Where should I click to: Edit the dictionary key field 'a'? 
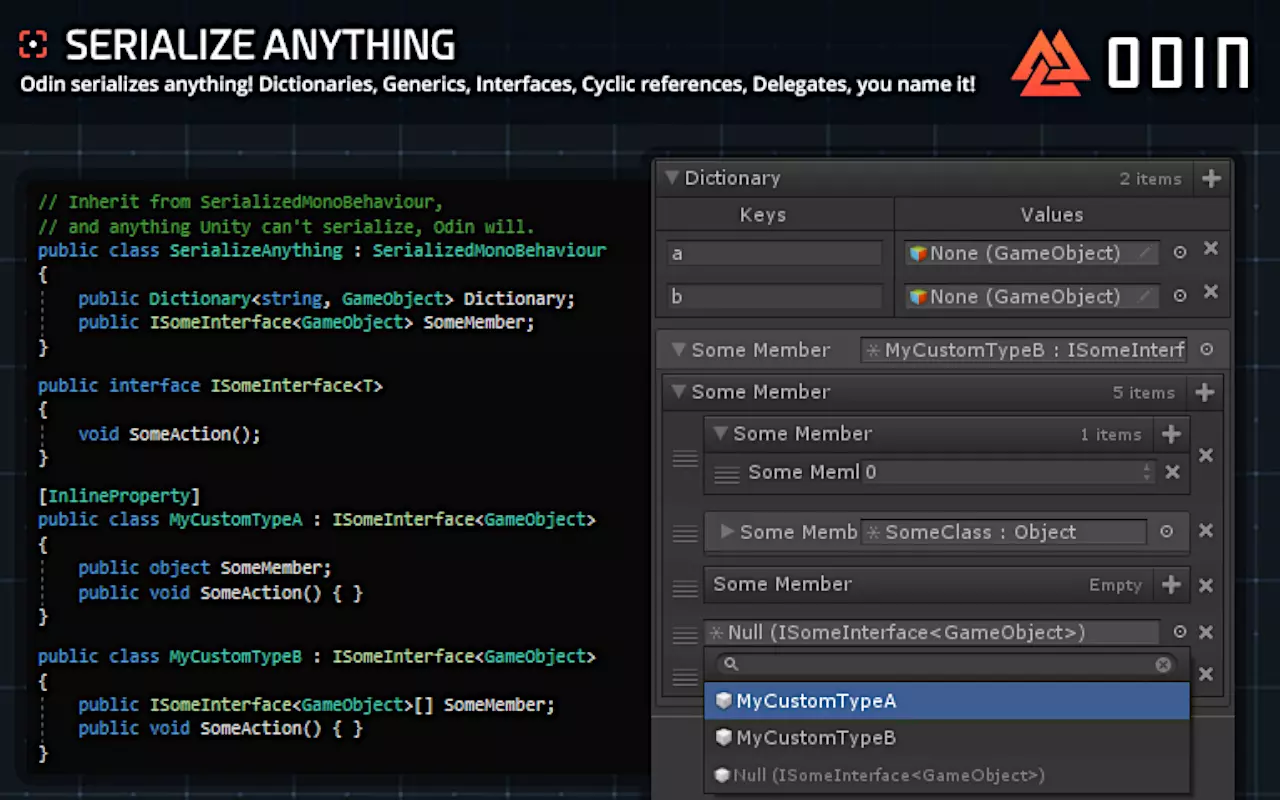click(775, 253)
